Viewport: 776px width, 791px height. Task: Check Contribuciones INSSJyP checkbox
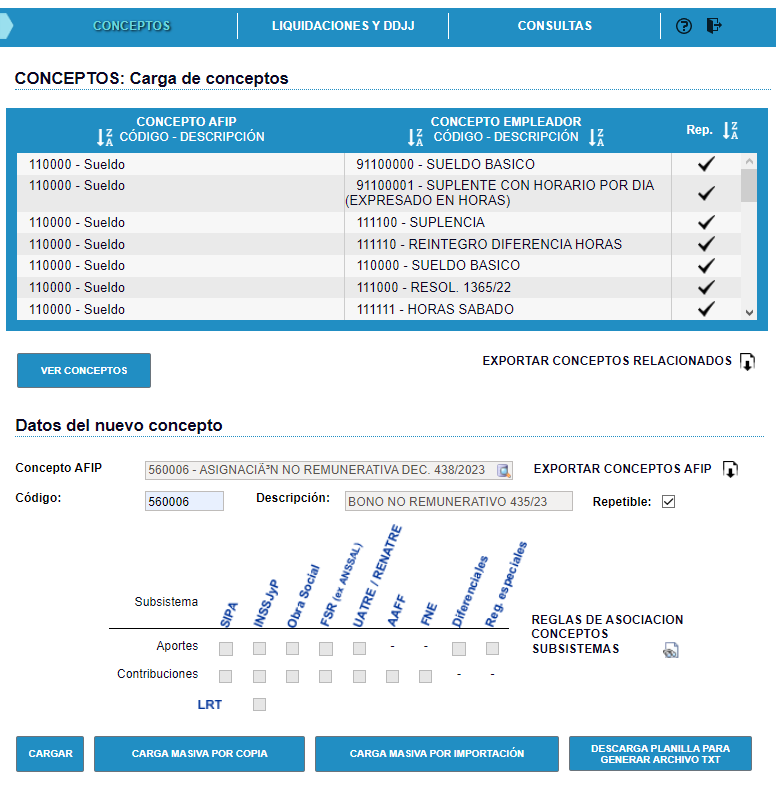(x=259, y=676)
